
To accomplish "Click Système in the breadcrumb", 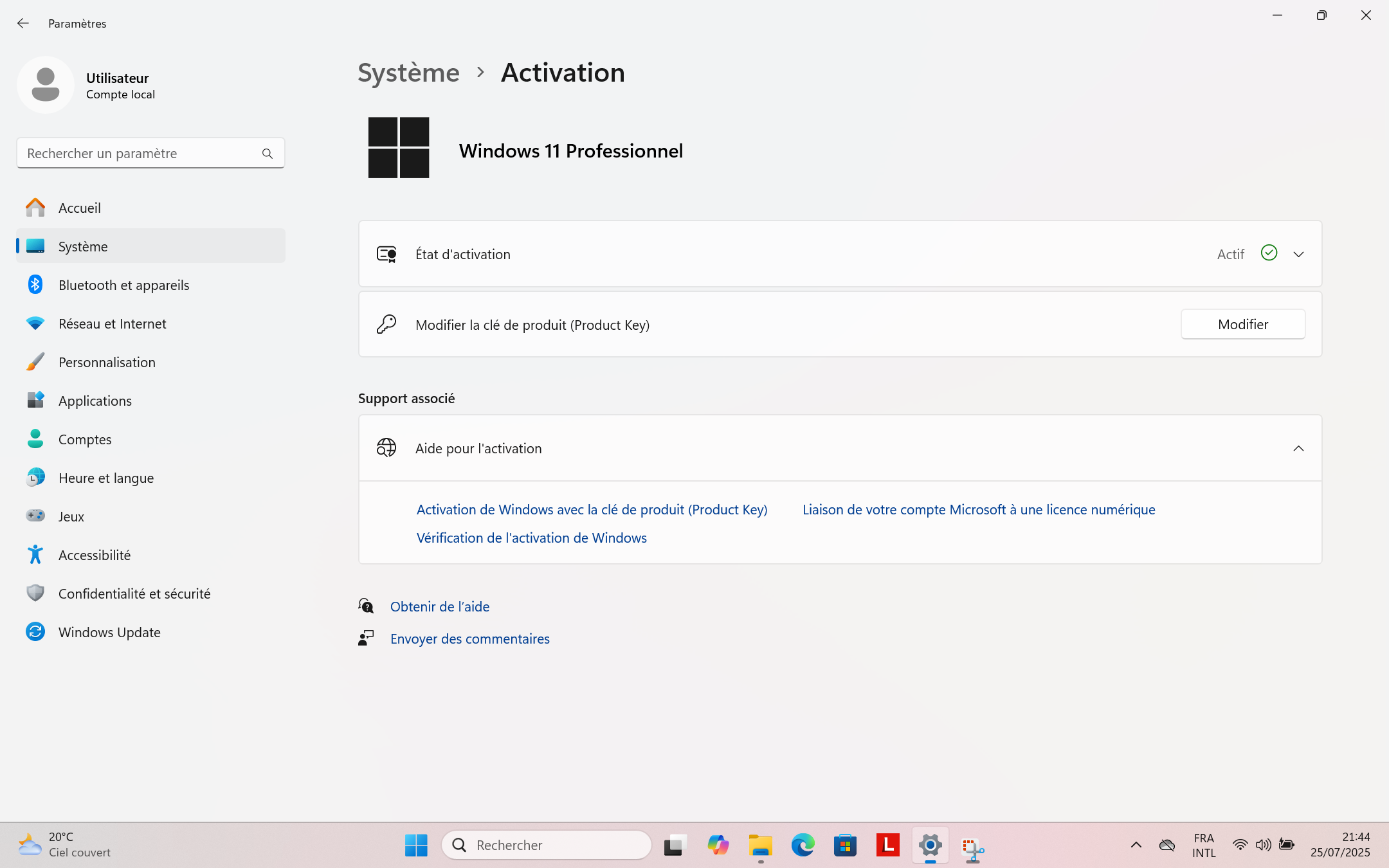I will point(408,73).
